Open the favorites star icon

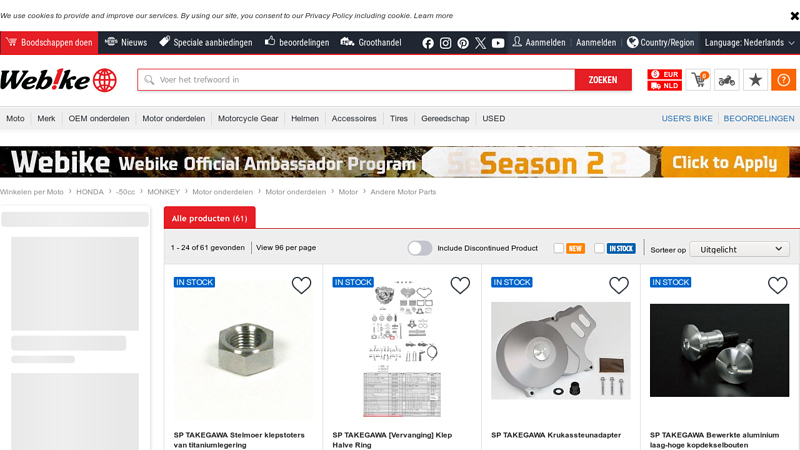pos(756,80)
